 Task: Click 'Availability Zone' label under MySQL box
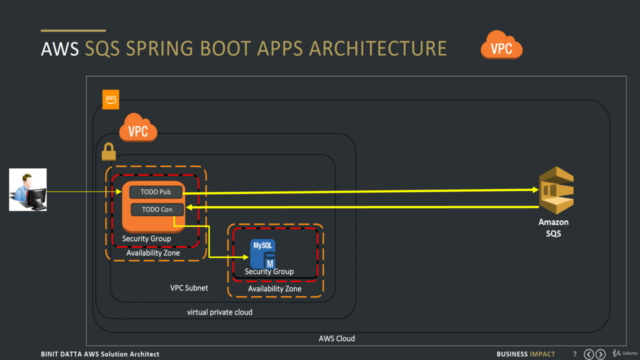[275, 289]
